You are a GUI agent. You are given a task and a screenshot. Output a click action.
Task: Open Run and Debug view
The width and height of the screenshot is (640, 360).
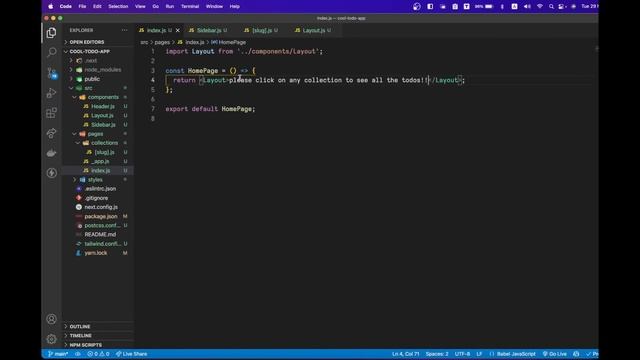click(51, 93)
